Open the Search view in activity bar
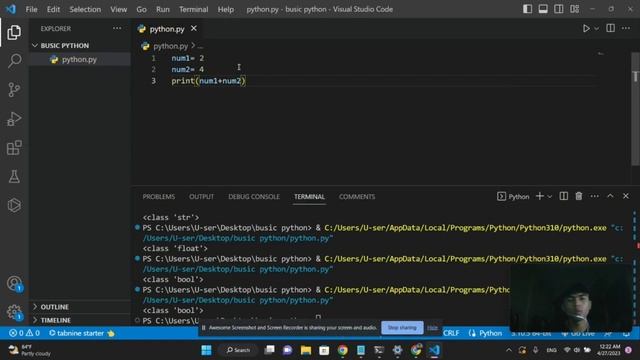This screenshot has width=640, height=360. pos(14,61)
